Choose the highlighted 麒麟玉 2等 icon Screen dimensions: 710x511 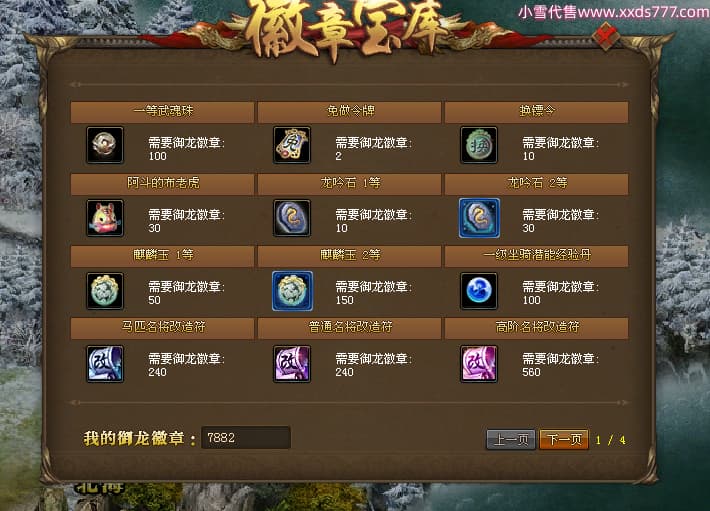[292, 291]
